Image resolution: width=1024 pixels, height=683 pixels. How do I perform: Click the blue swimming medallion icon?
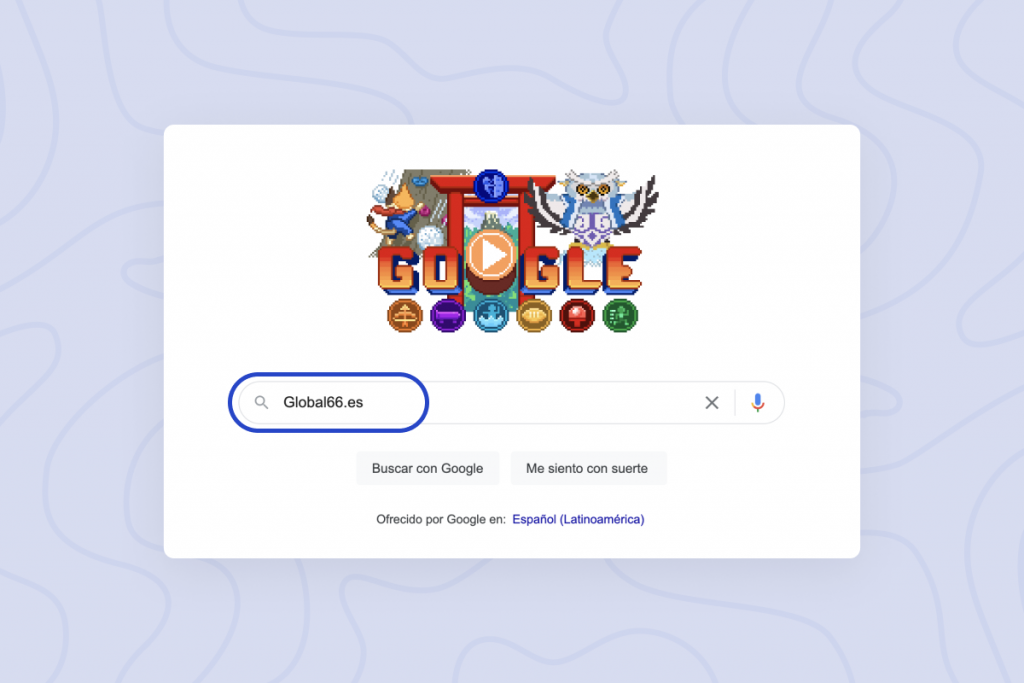491,316
